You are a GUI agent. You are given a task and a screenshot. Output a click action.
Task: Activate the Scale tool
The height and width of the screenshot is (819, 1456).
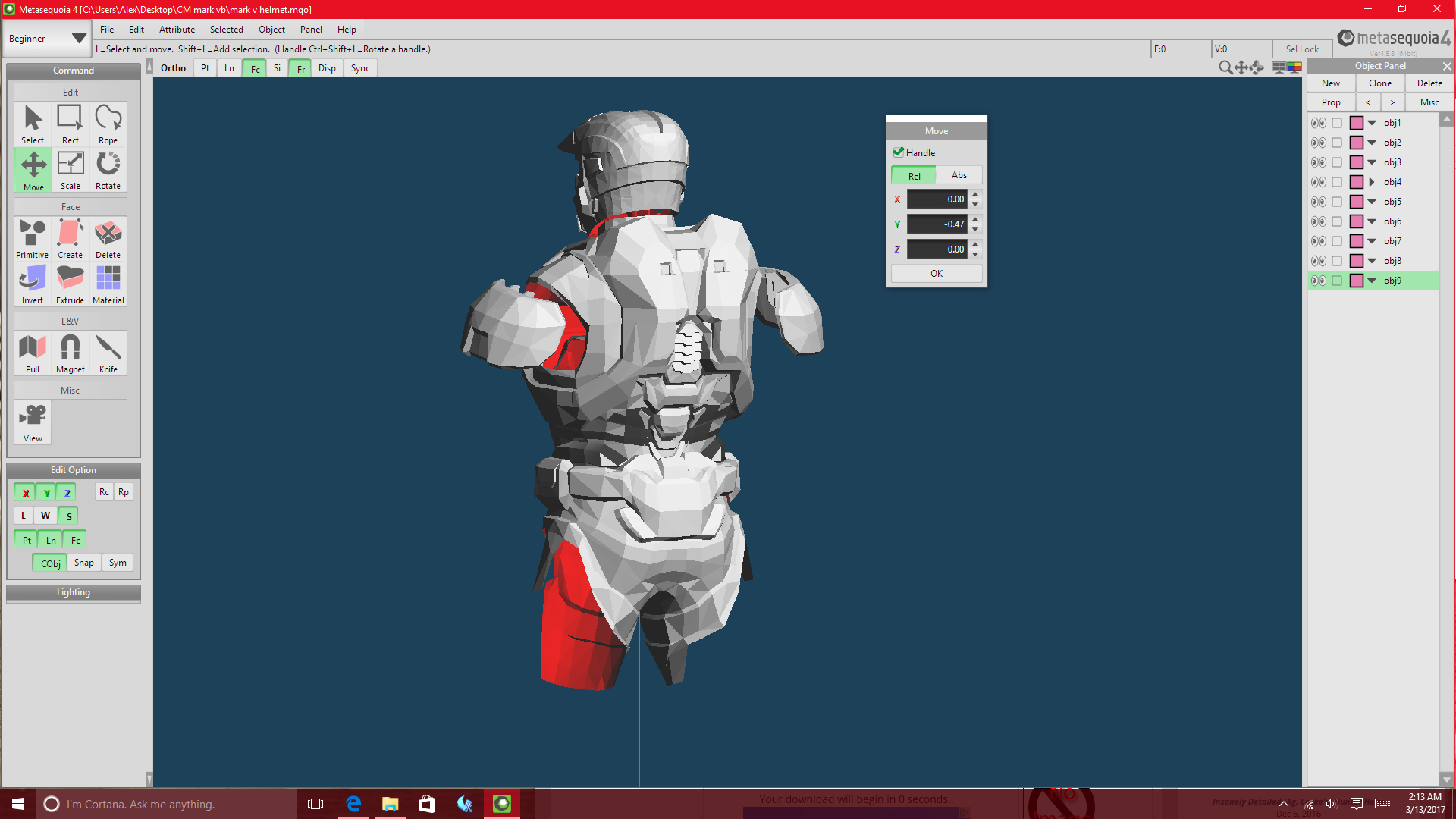point(71,170)
